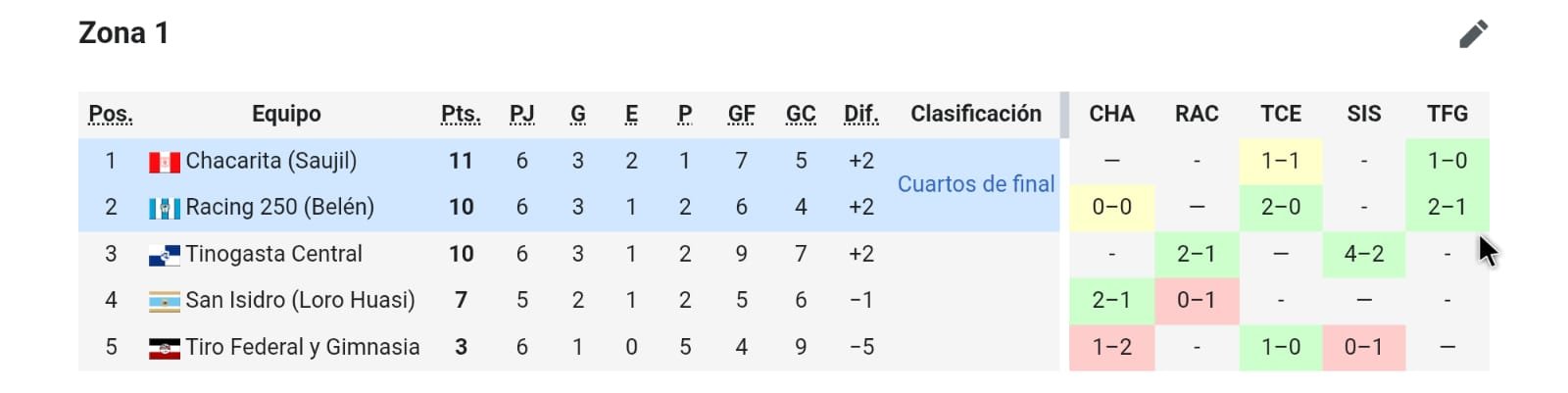Click the Tinogasta Central flag icon
The image size is (1568, 393).
(x=164, y=255)
